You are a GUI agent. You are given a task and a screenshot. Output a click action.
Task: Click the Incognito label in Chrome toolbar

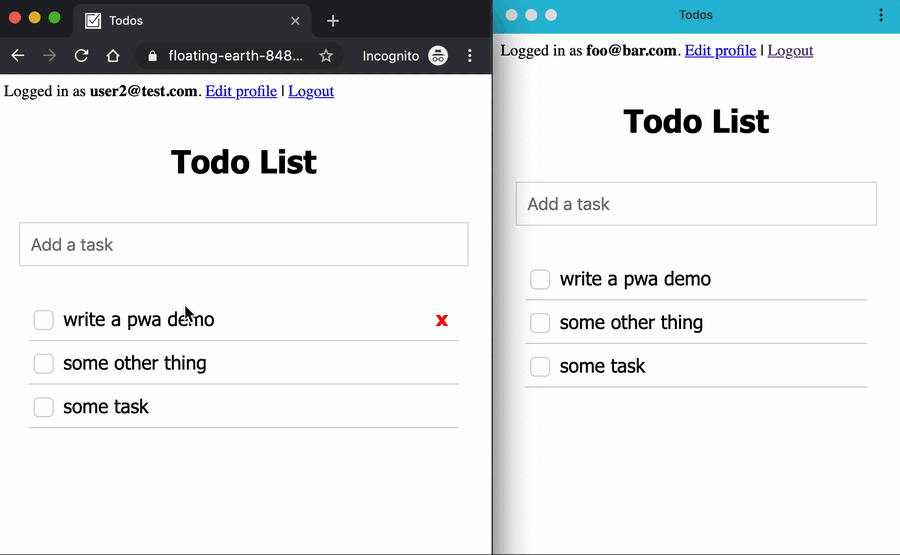click(x=391, y=56)
